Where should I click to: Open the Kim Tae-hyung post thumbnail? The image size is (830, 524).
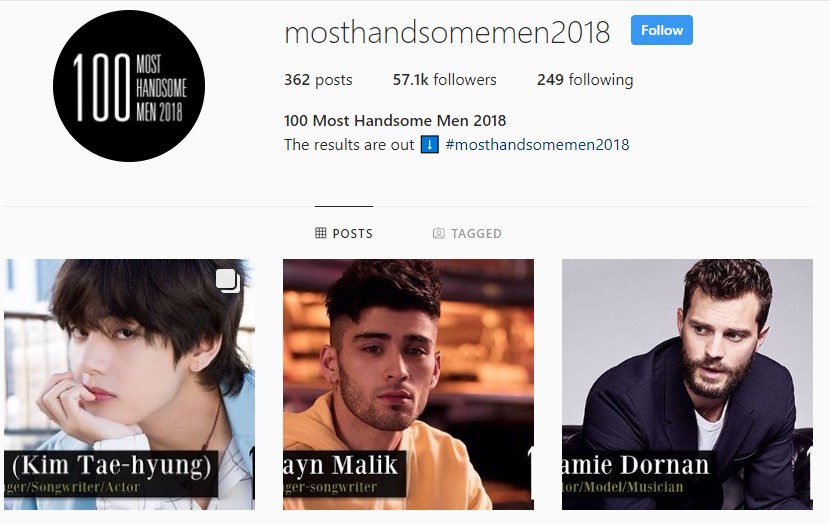coord(129,384)
